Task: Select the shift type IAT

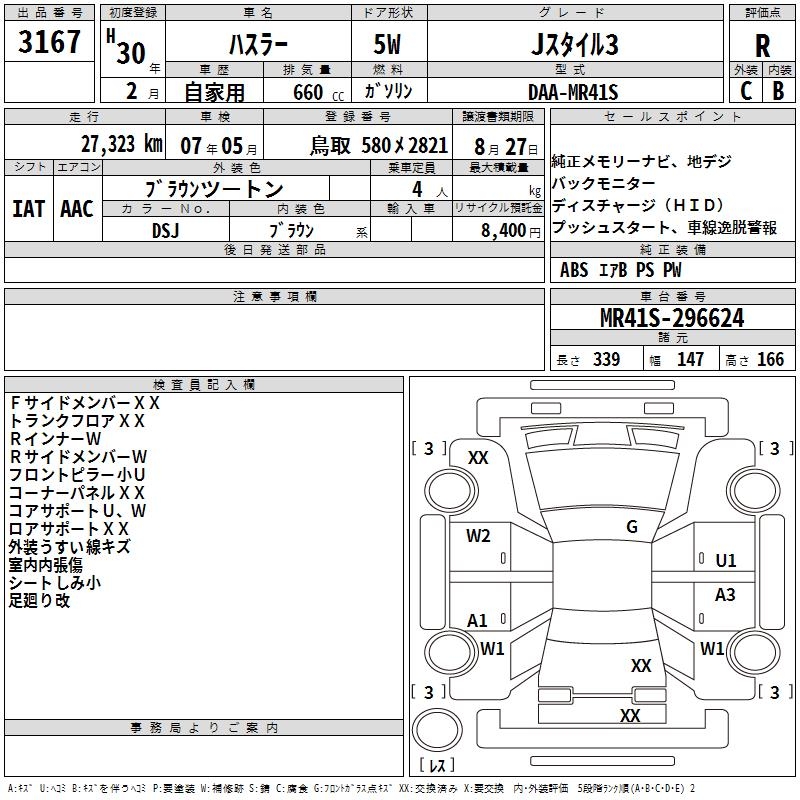Action: (x=29, y=209)
